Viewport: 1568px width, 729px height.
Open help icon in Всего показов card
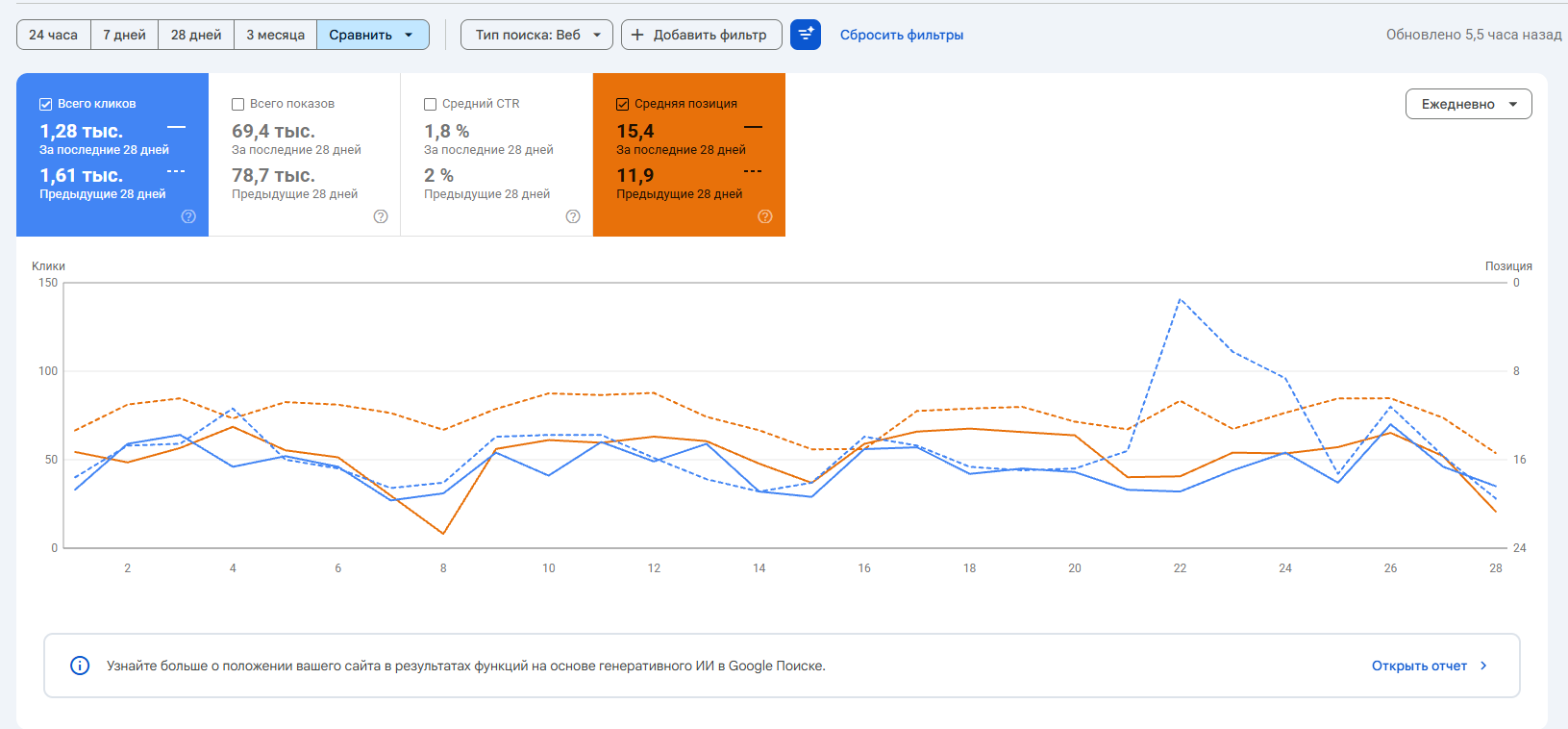[381, 216]
